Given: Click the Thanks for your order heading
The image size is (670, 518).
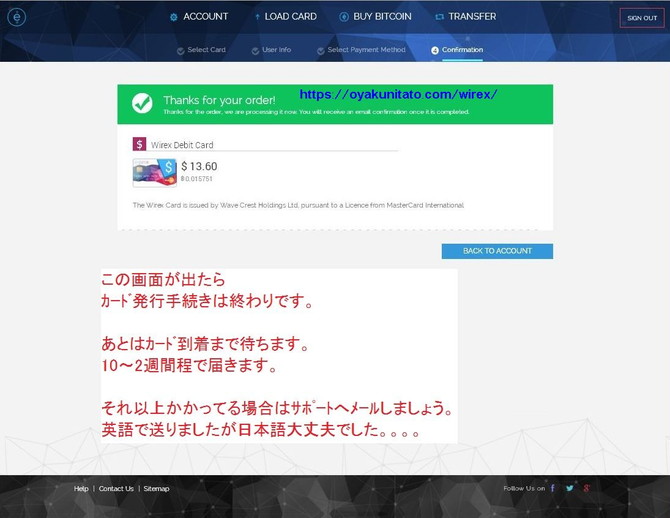Looking at the screenshot, I should pos(219,100).
